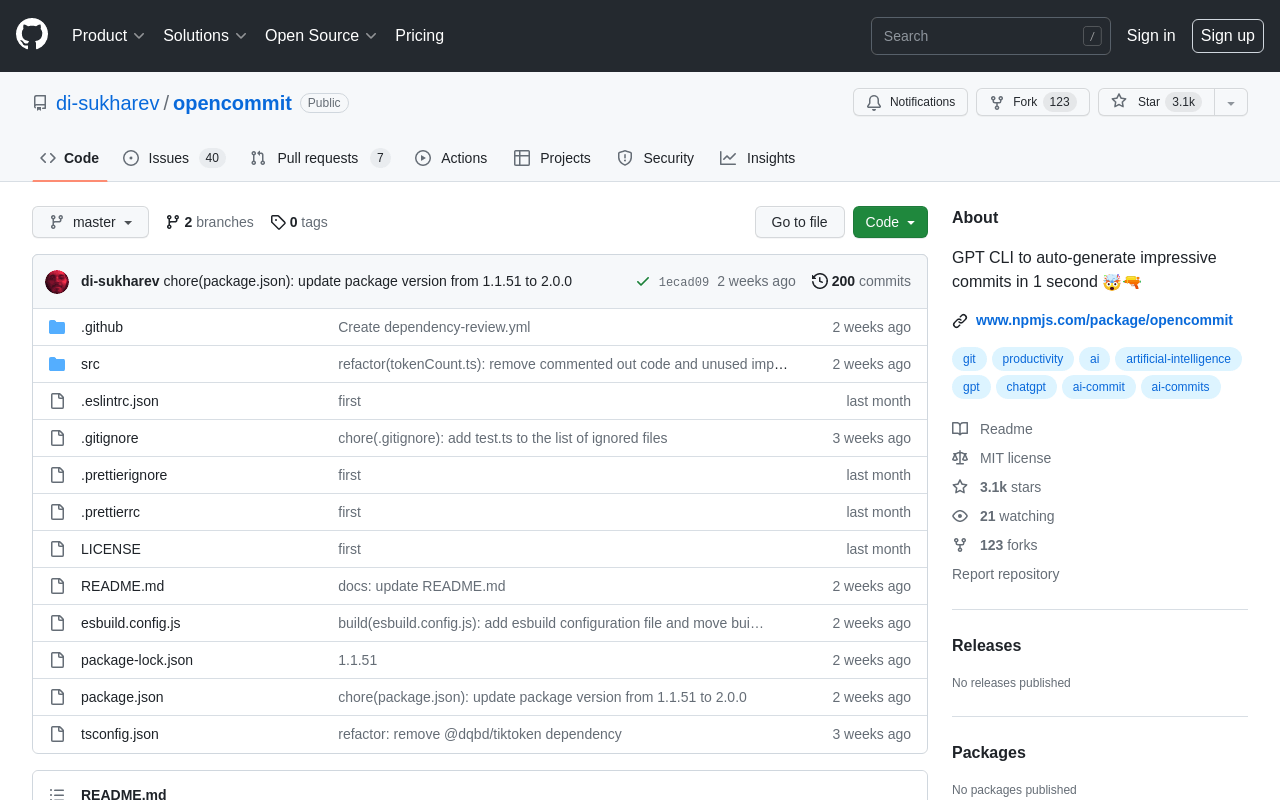1280x800 pixels.
Task: Click the file icon next to esbuild.config.js
Action: (57, 623)
